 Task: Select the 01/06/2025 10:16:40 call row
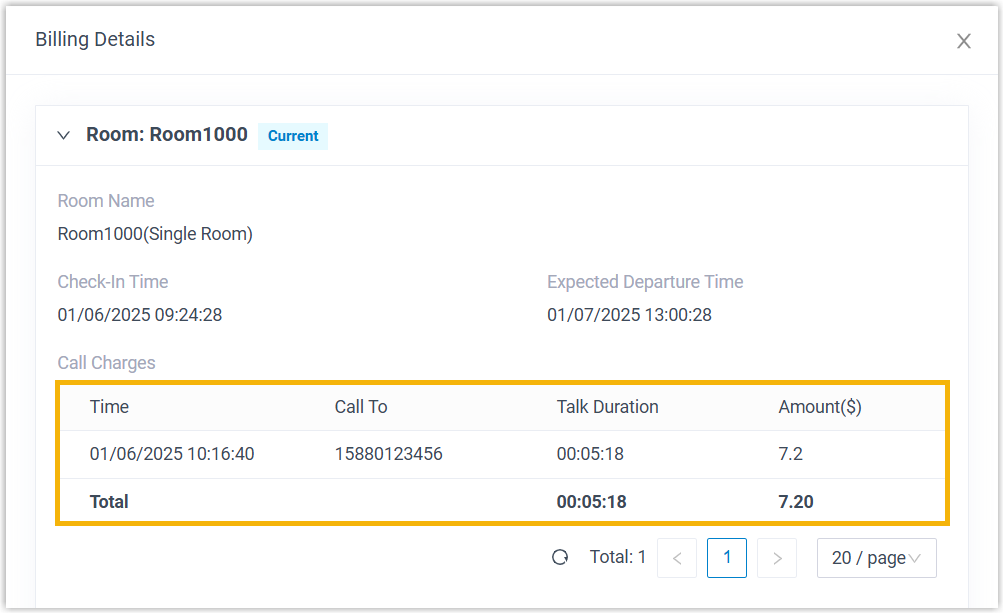[x=172, y=454]
